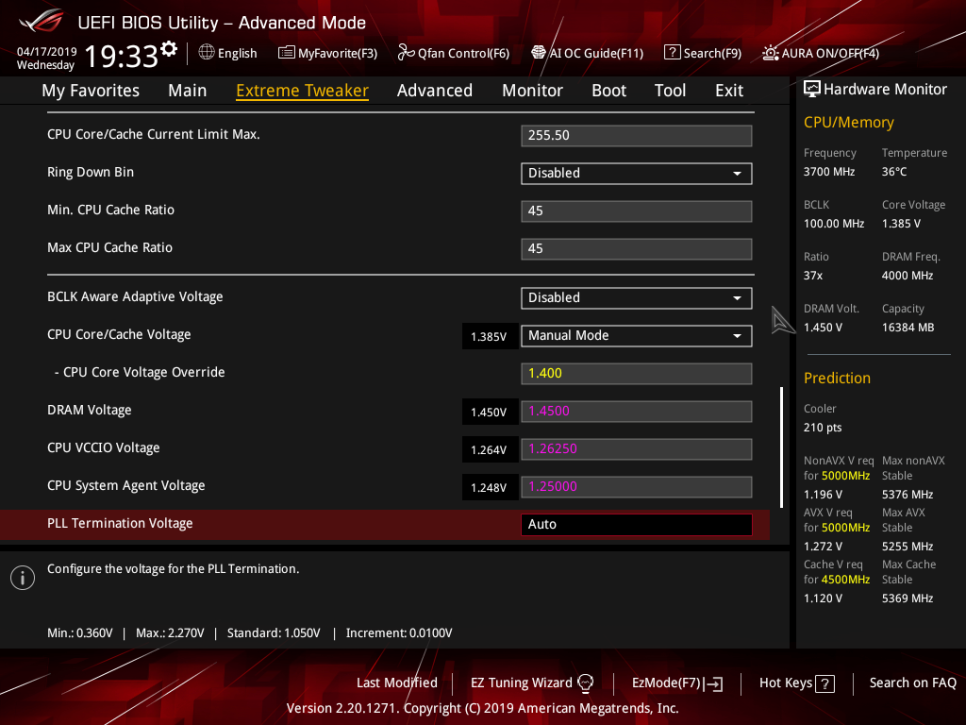
Task: Switch to the Boot menu
Action: 608,90
